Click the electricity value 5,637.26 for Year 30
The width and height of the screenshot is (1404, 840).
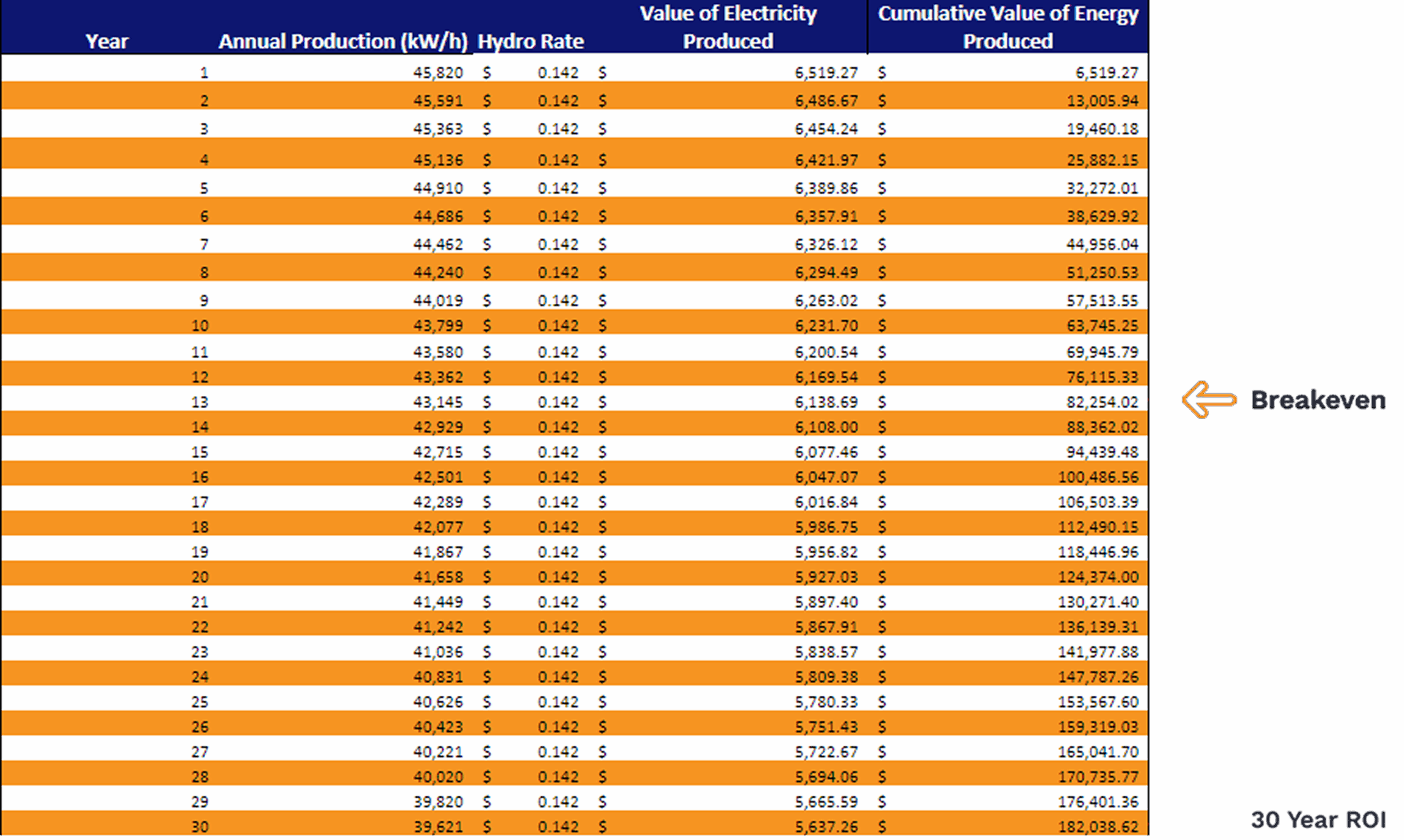[x=826, y=826]
